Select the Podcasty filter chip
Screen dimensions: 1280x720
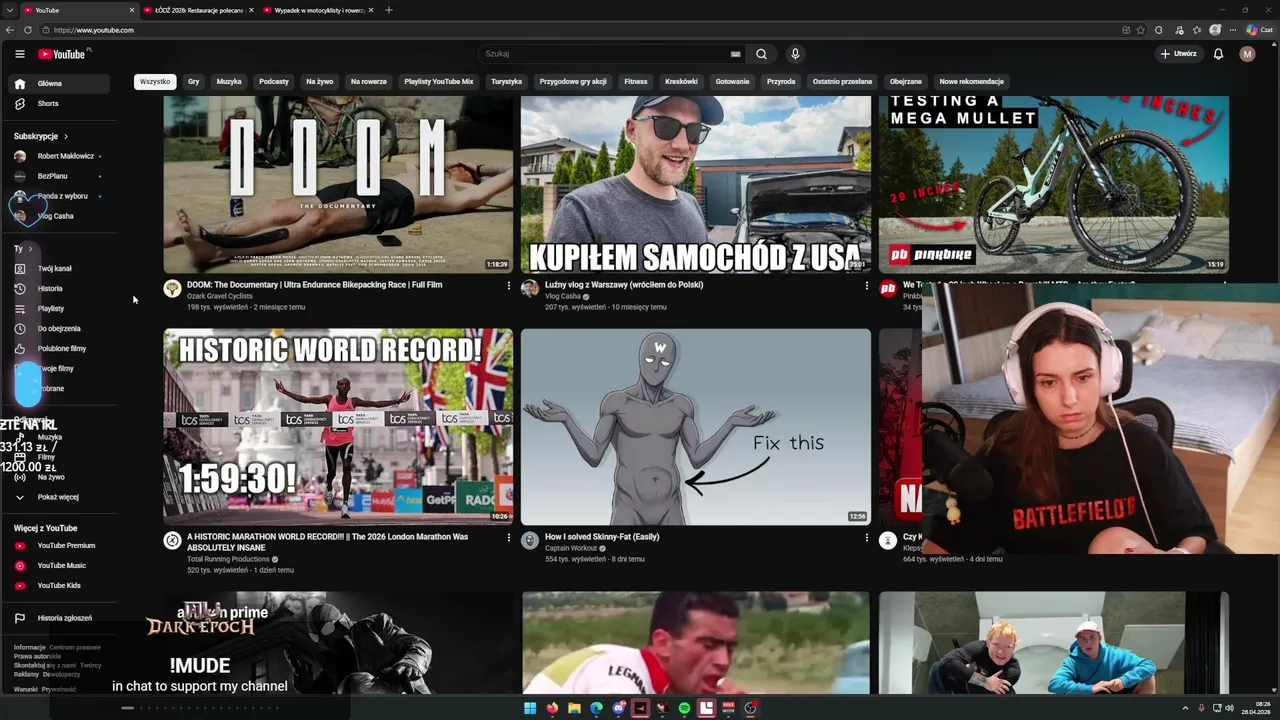pos(274,82)
